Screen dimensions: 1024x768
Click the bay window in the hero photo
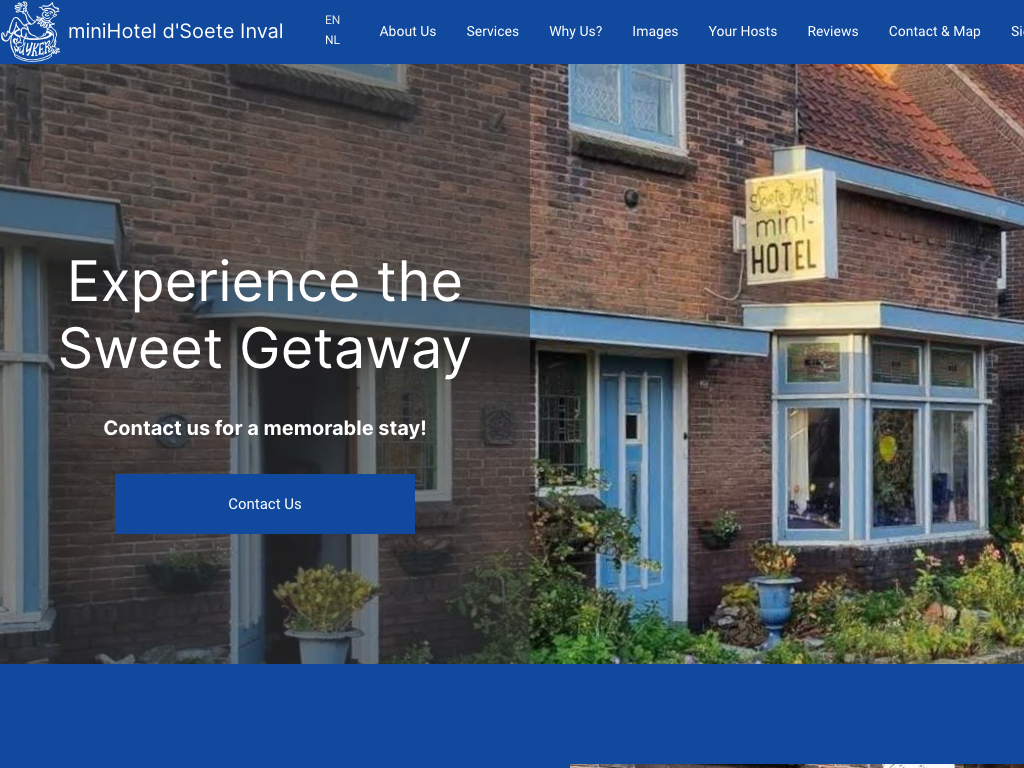[x=881, y=438]
